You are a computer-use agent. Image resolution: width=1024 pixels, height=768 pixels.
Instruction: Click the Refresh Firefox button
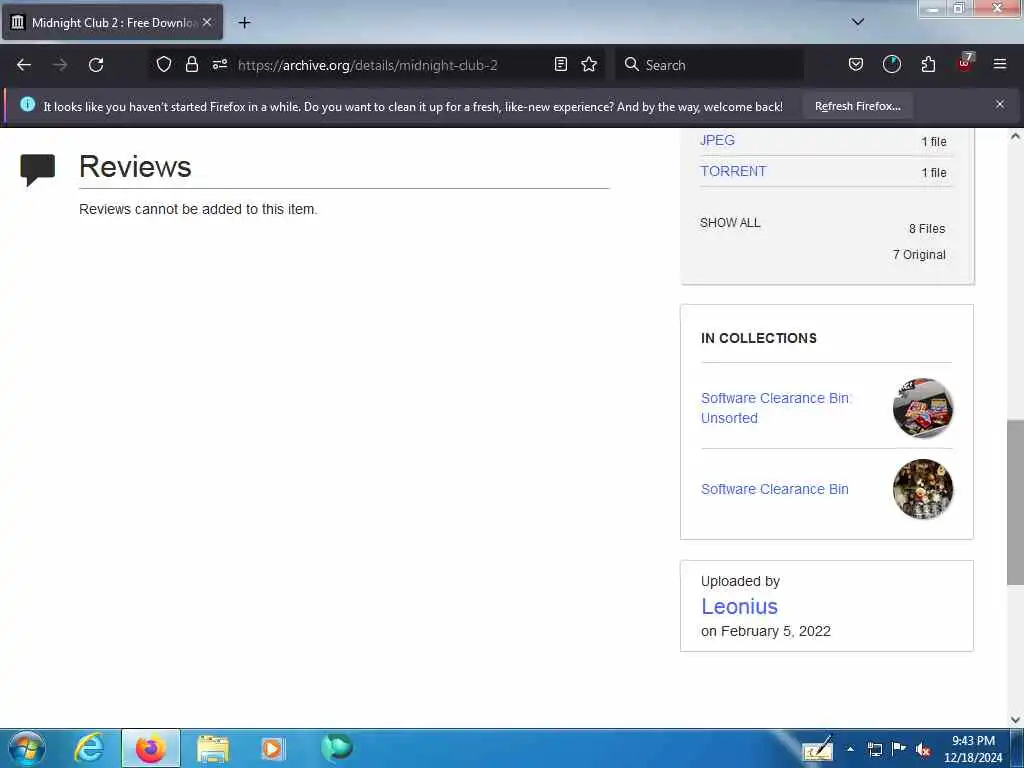(x=857, y=106)
